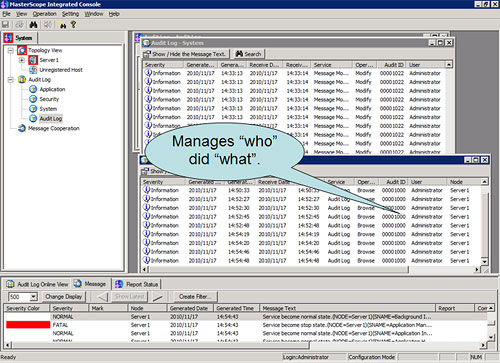Open the View menu
Screen dimensions: 500x363
coord(21,14)
